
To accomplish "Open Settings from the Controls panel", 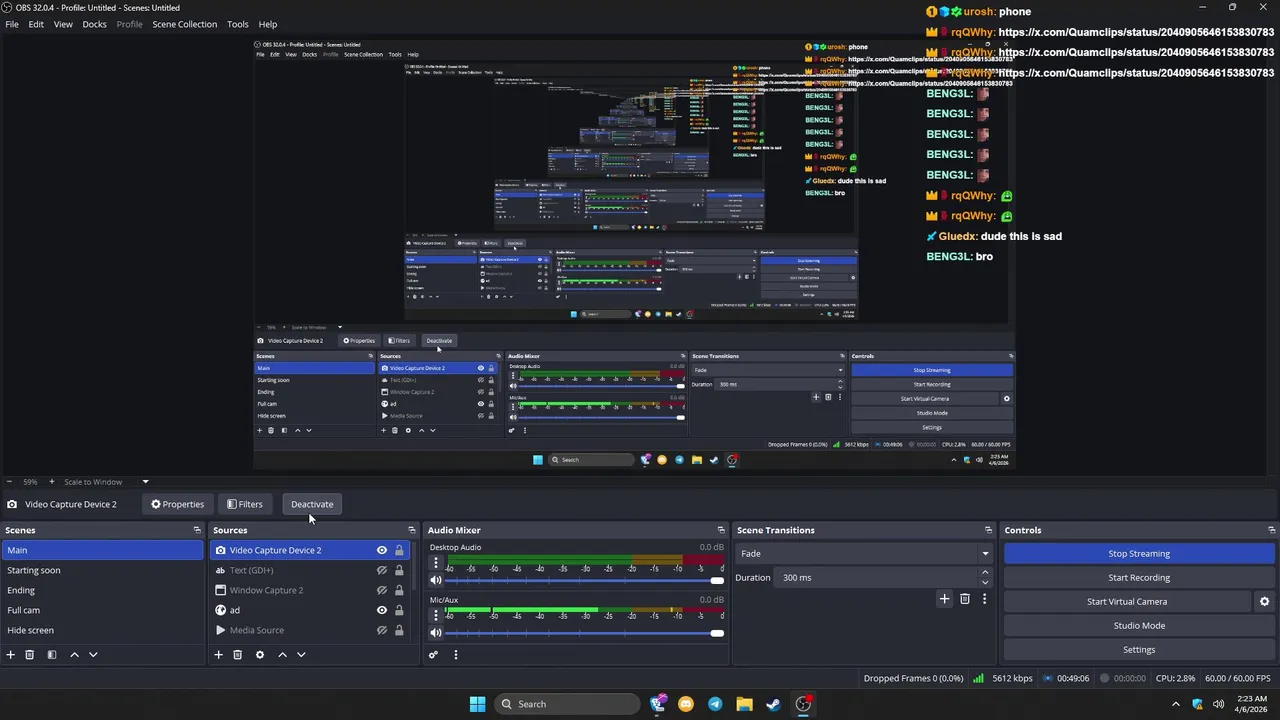I will [1139, 650].
